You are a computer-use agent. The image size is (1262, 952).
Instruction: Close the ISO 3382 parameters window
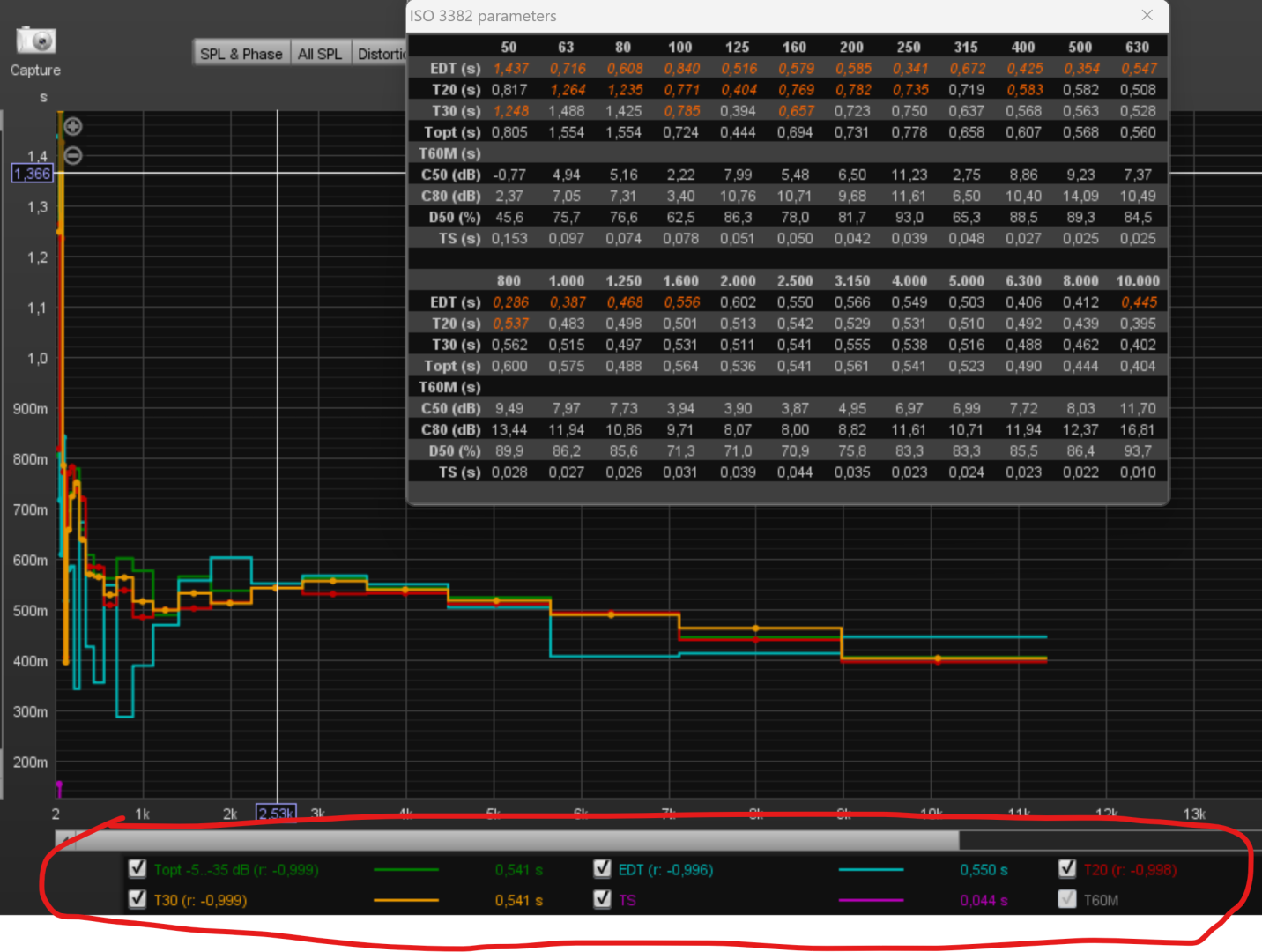[1147, 15]
